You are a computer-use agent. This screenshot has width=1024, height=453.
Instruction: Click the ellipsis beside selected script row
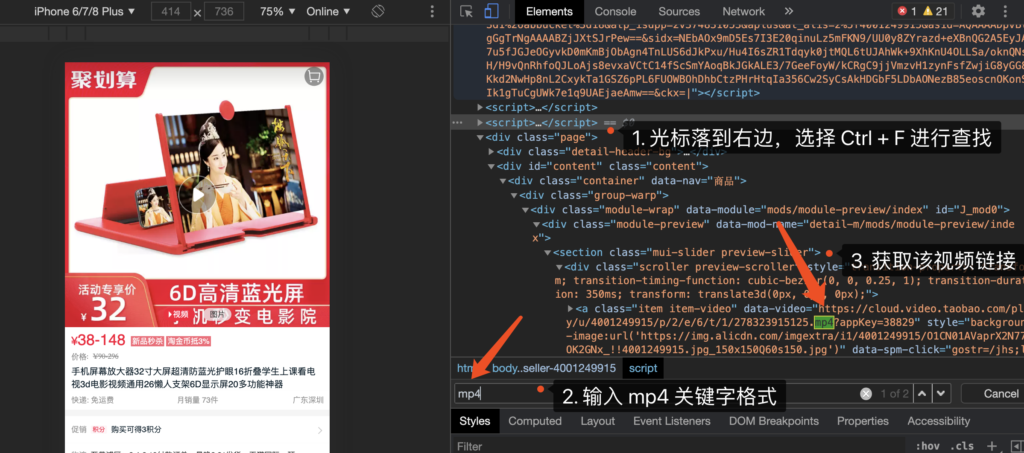457,122
